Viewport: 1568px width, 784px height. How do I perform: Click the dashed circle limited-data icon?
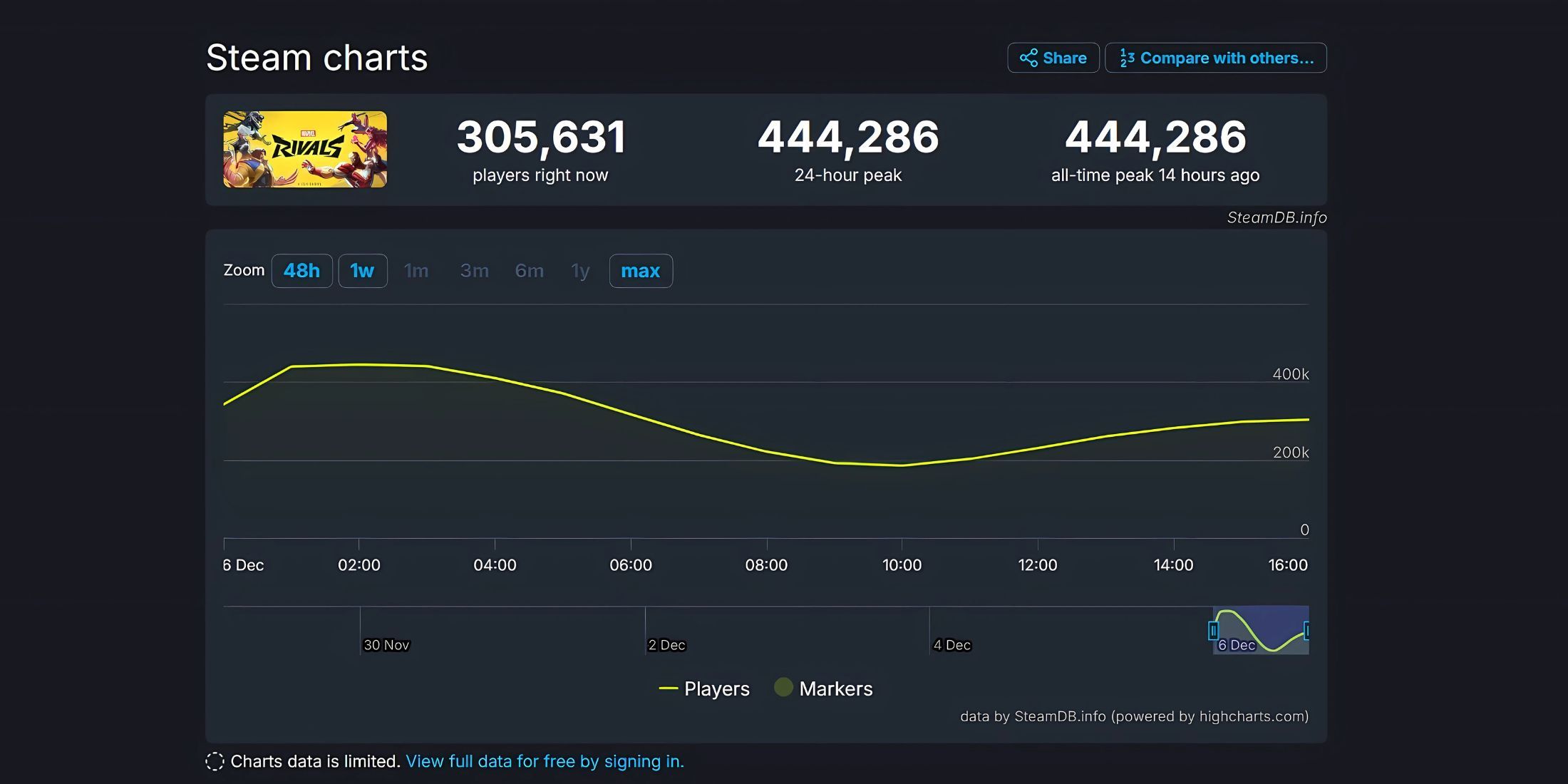(215, 761)
